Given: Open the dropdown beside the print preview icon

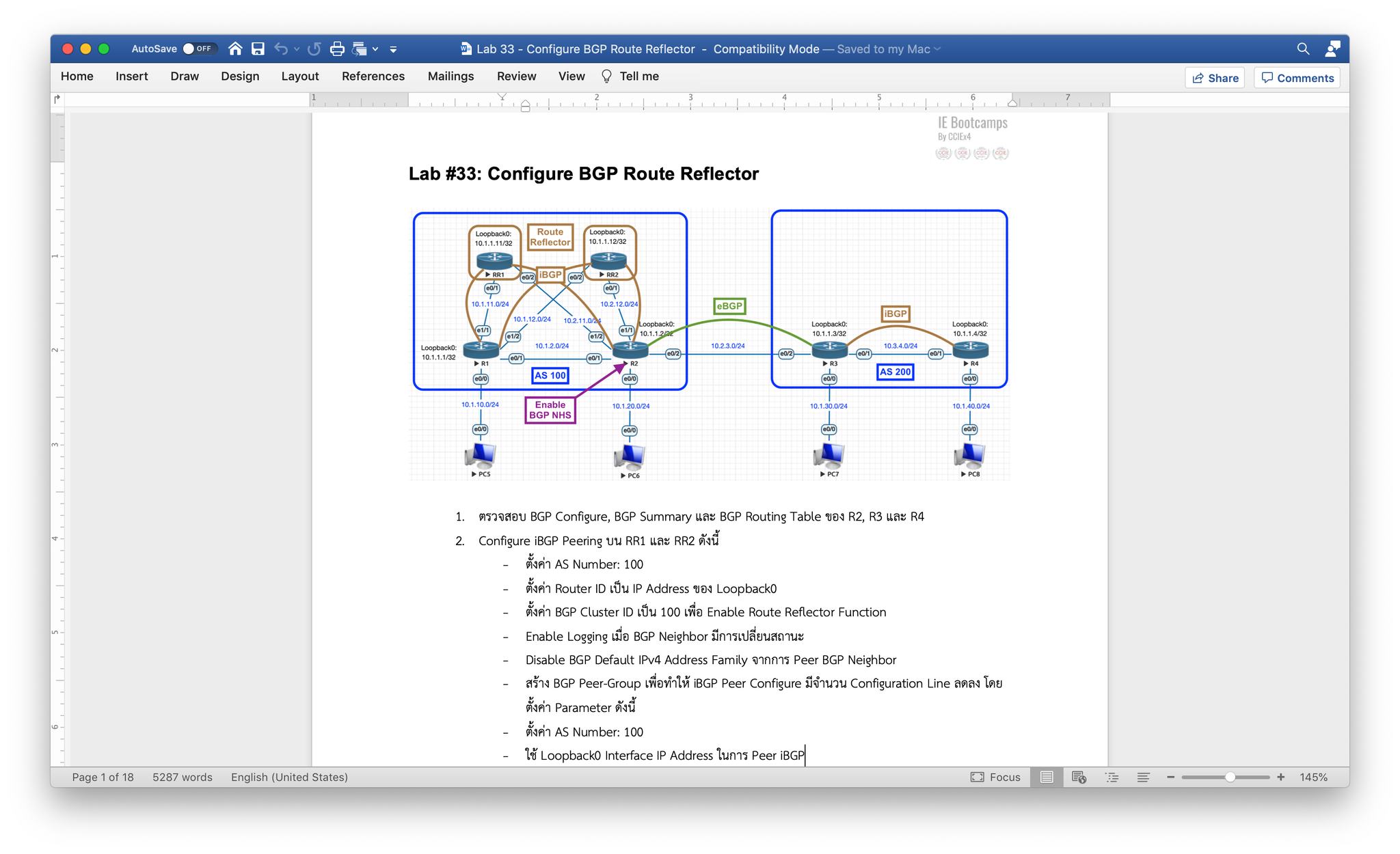Looking at the screenshot, I should coord(375,49).
